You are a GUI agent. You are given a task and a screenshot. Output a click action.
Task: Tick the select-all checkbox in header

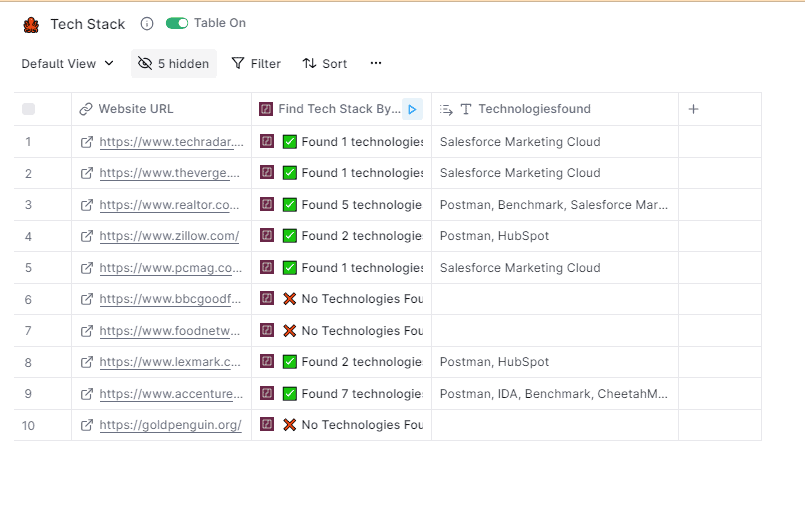tap(29, 109)
